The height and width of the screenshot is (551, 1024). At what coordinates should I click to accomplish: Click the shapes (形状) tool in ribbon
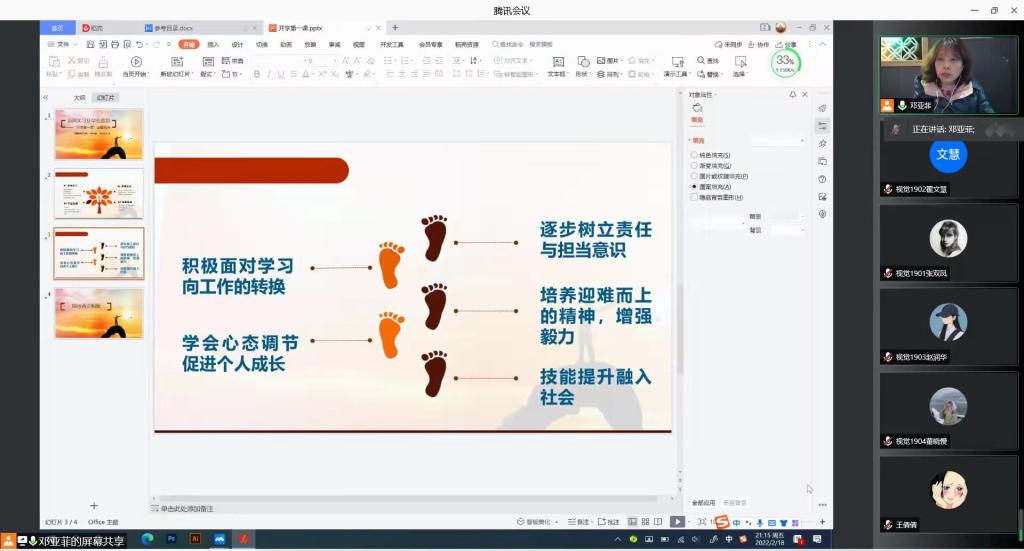click(x=583, y=64)
